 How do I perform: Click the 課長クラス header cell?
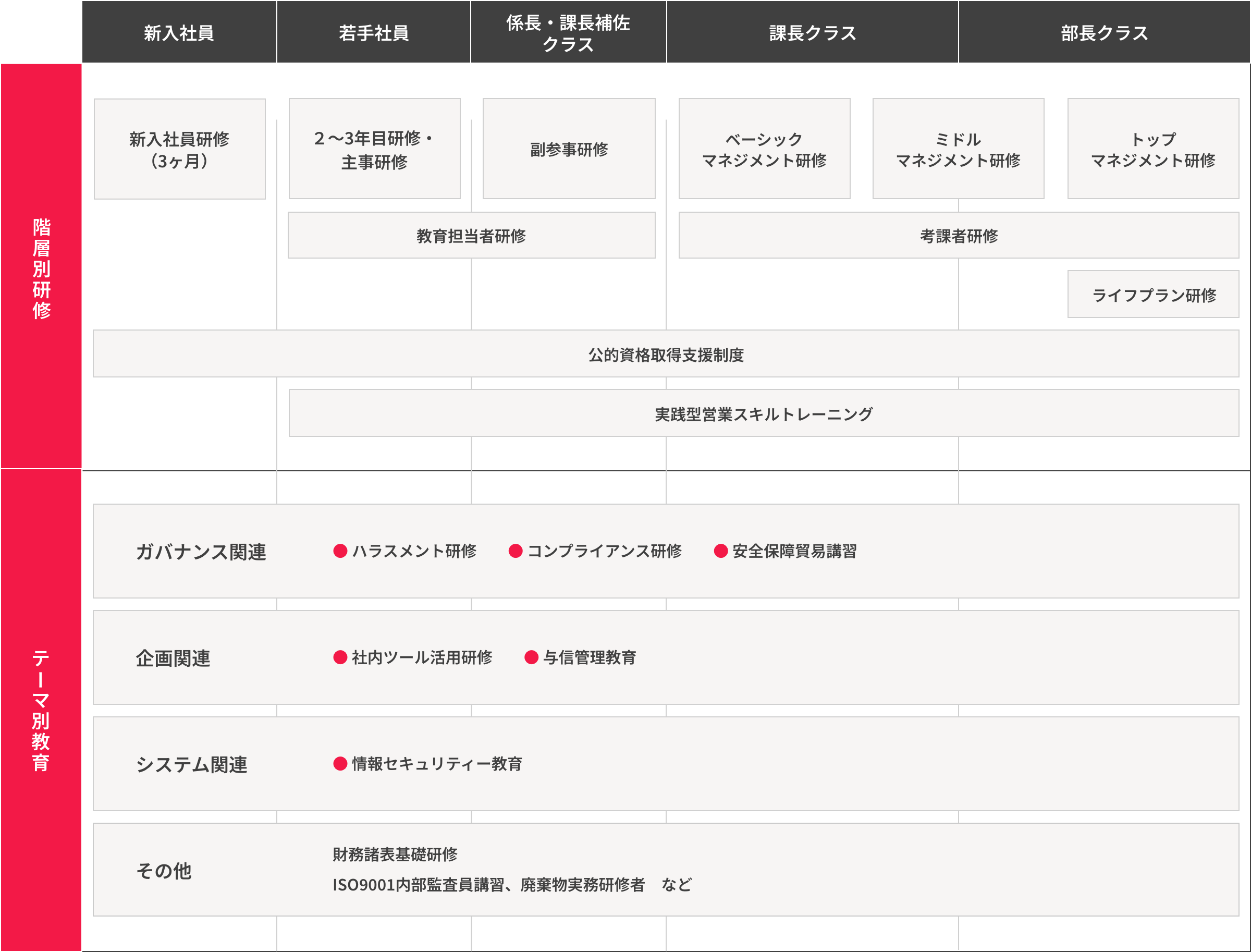(x=813, y=32)
